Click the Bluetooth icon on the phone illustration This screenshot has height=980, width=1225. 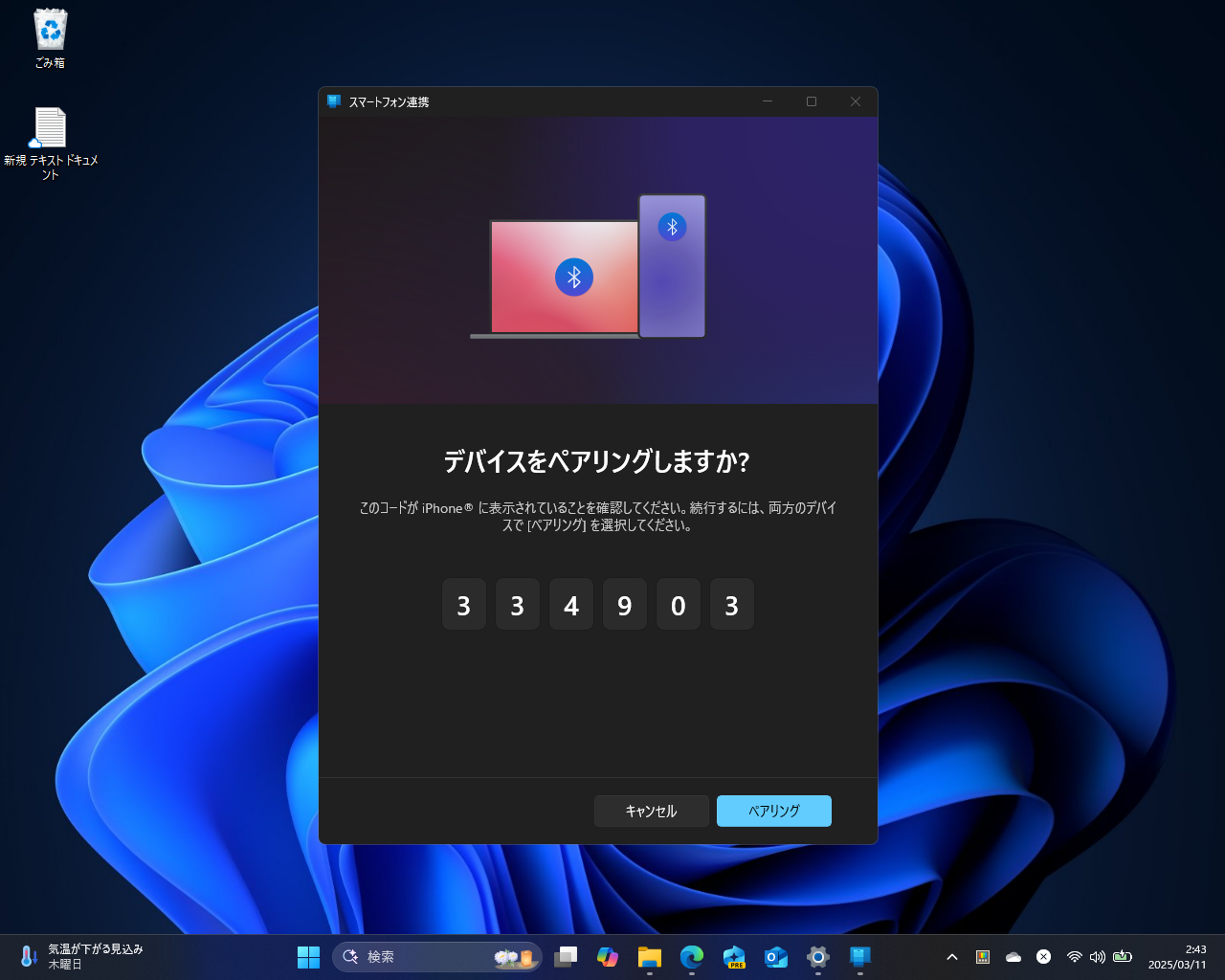pos(671,227)
